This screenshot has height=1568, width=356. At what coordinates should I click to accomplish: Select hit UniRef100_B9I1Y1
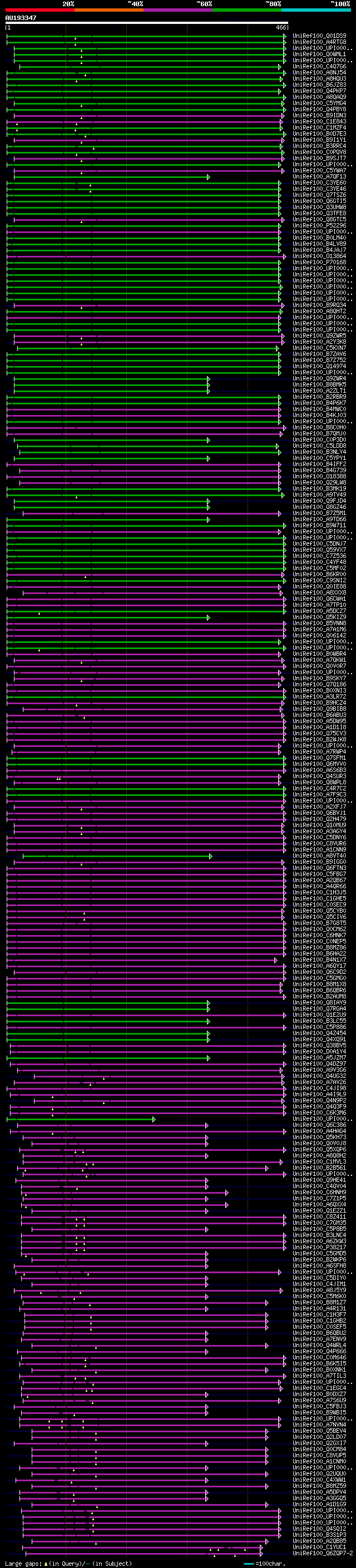[x=319, y=140]
